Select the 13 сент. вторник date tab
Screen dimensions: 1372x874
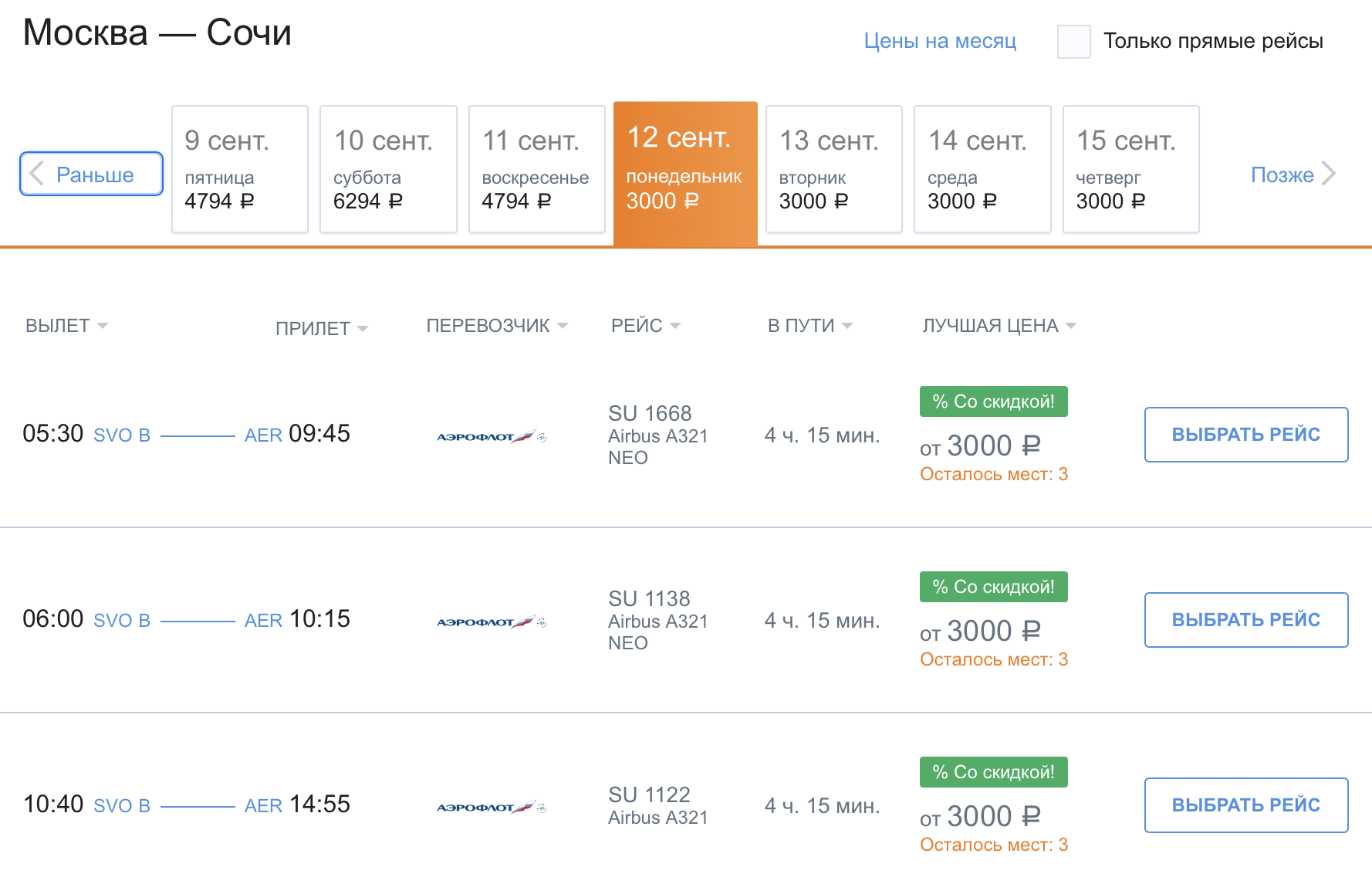click(834, 169)
